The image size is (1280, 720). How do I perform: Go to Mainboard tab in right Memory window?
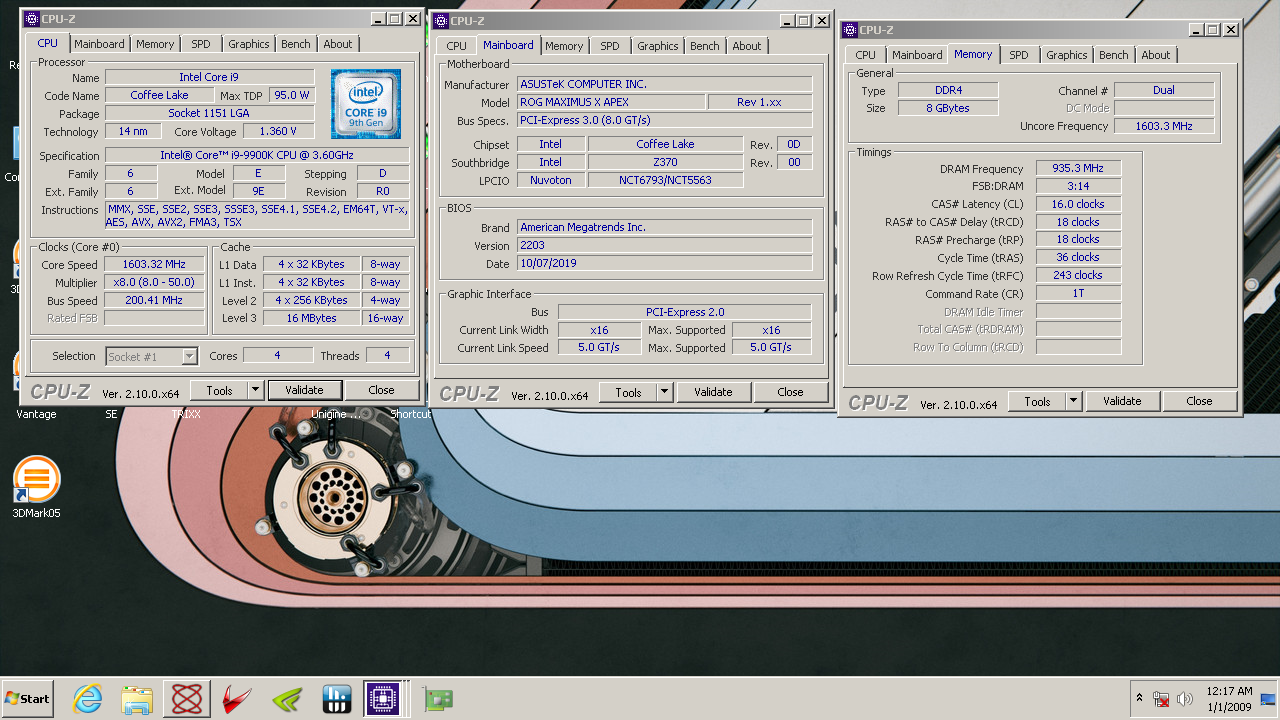click(x=917, y=55)
